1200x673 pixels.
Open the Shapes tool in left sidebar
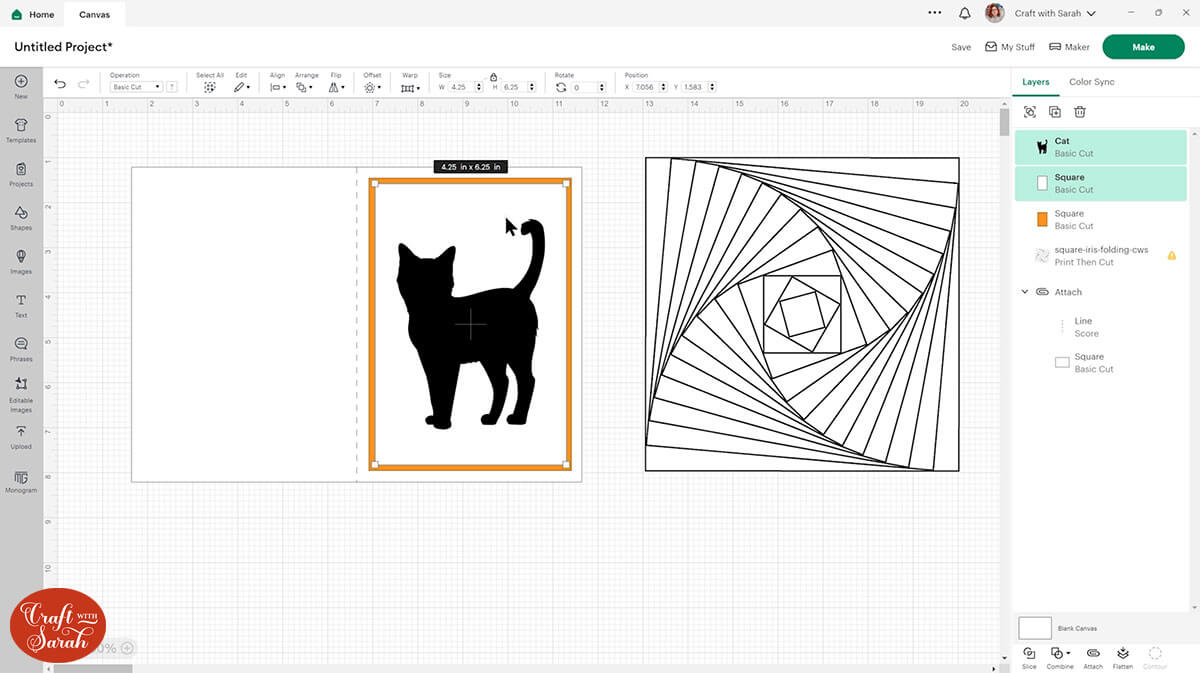(21, 216)
